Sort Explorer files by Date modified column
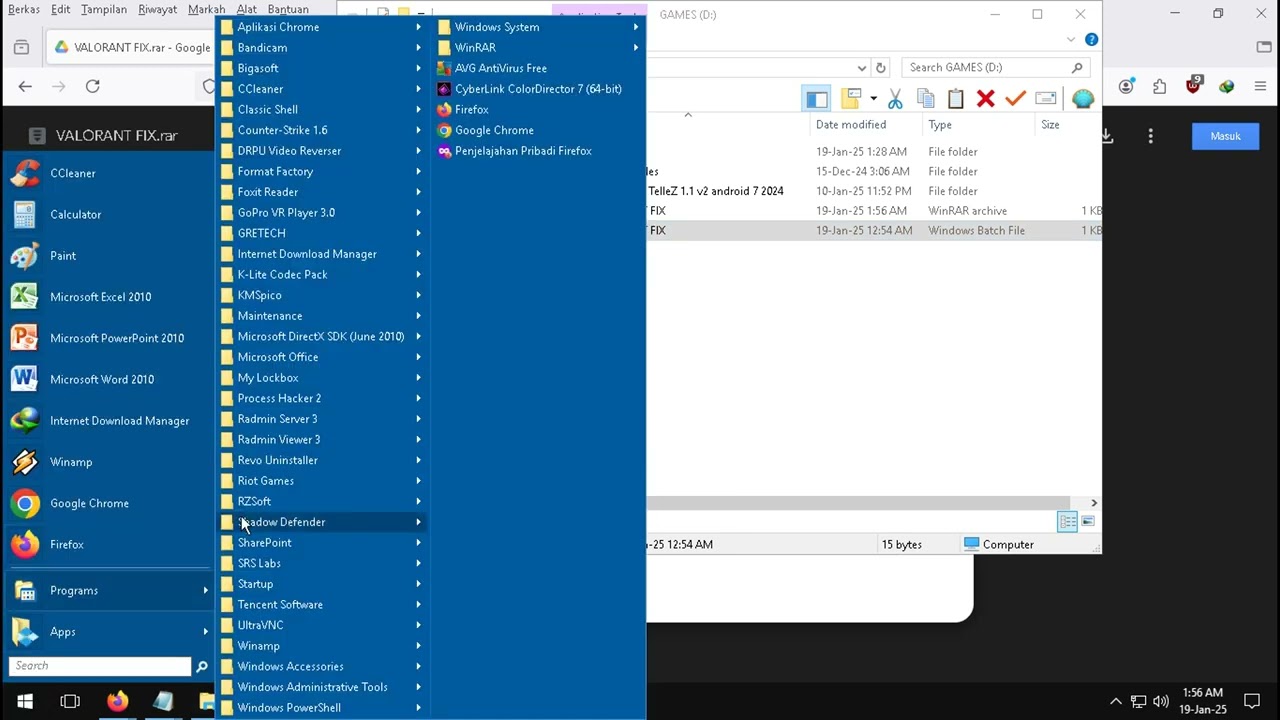Image resolution: width=1280 pixels, height=720 pixels. (x=866, y=125)
